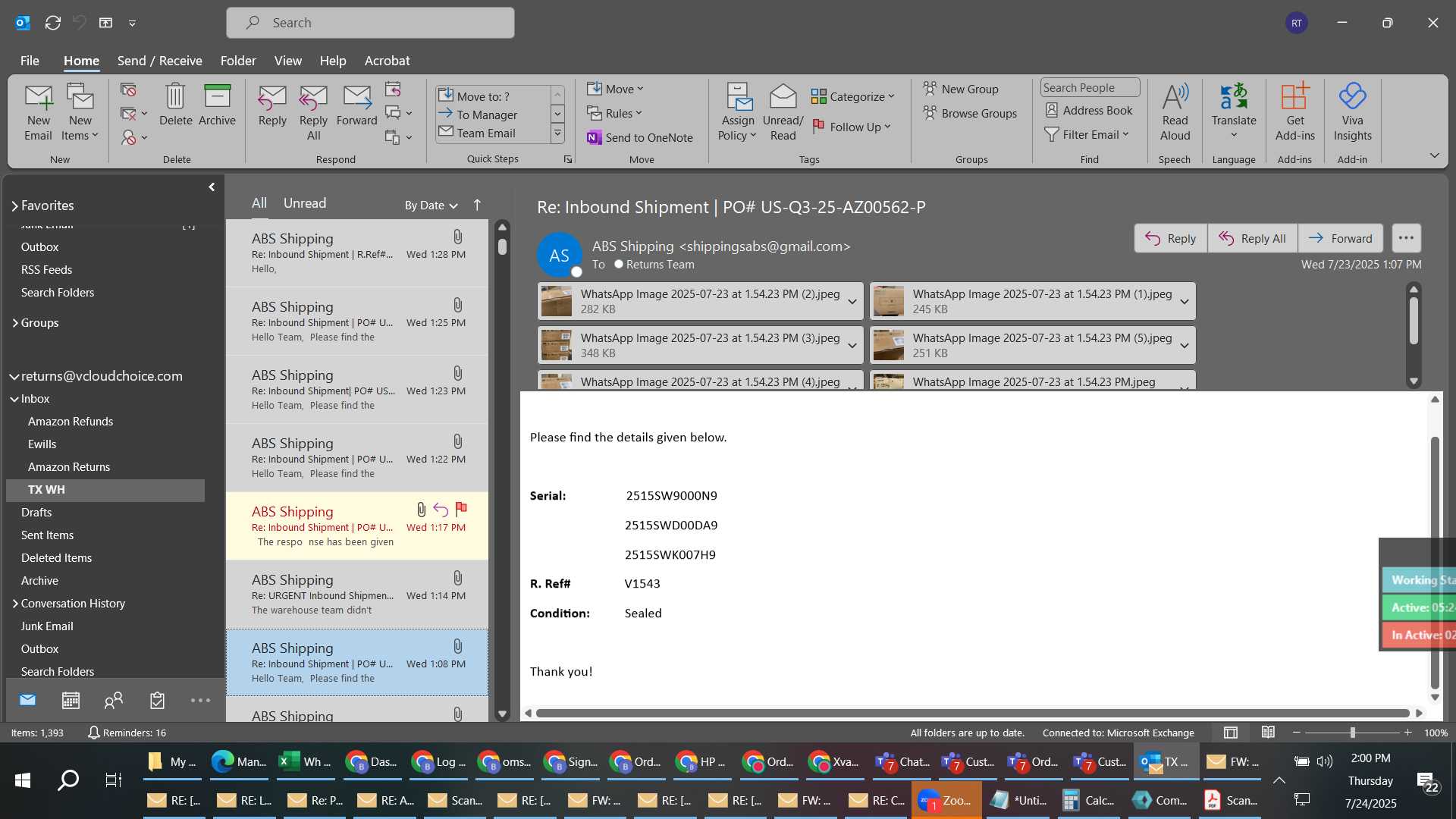1456x819 pixels.
Task: Open the Rules dropdown
Action: click(x=614, y=113)
